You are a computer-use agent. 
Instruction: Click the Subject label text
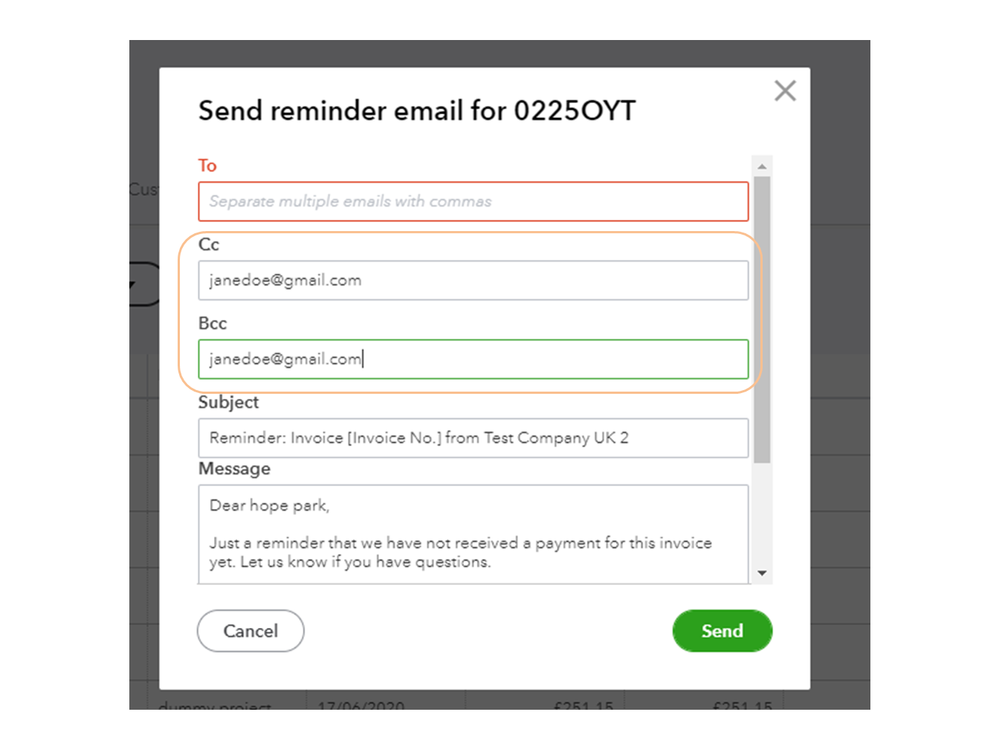coord(228,403)
